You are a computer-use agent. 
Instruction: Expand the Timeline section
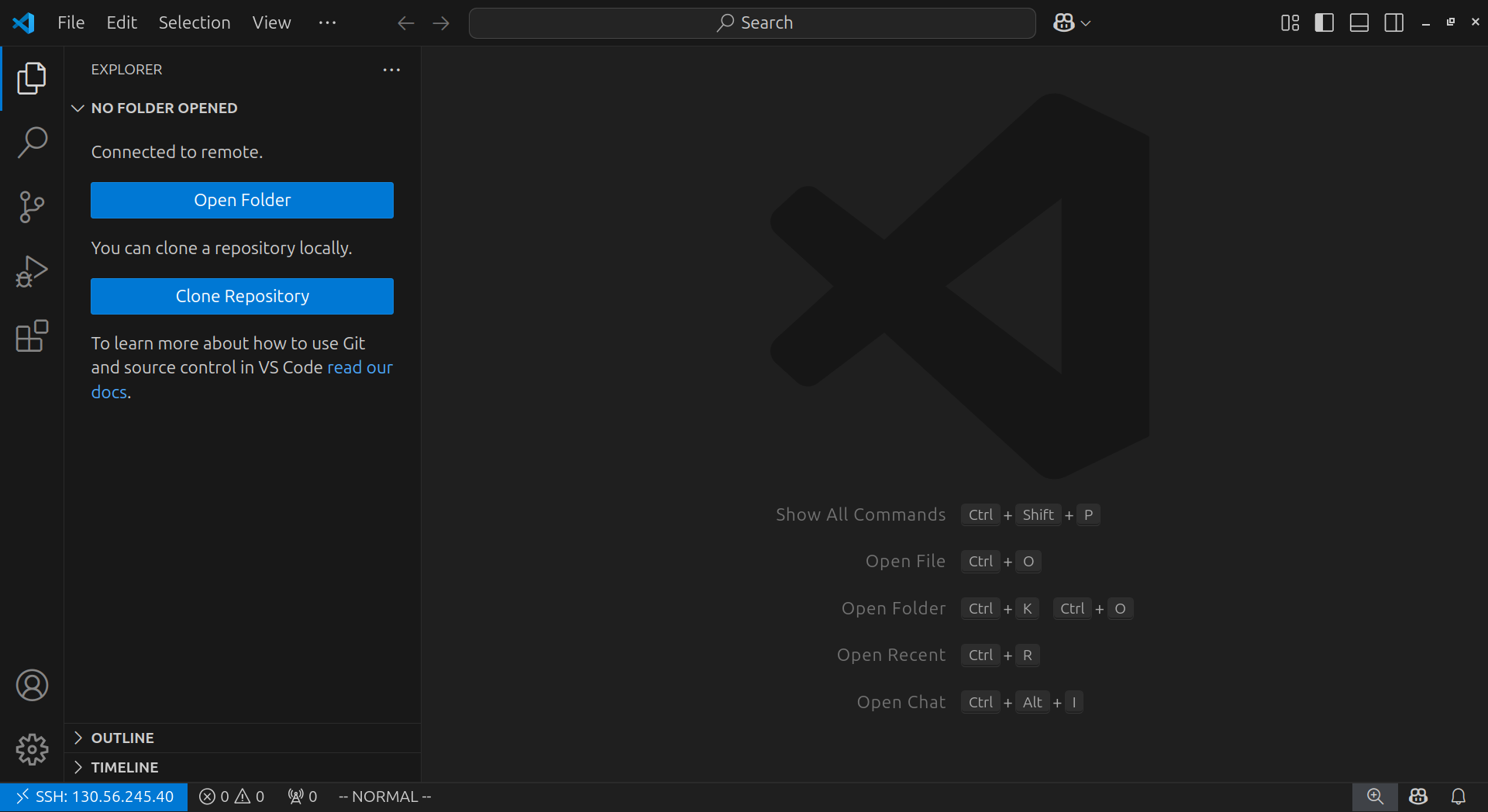[x=124, y=767]
